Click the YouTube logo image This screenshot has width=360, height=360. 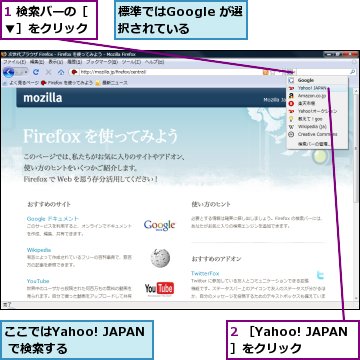click(x=159, y=289)
